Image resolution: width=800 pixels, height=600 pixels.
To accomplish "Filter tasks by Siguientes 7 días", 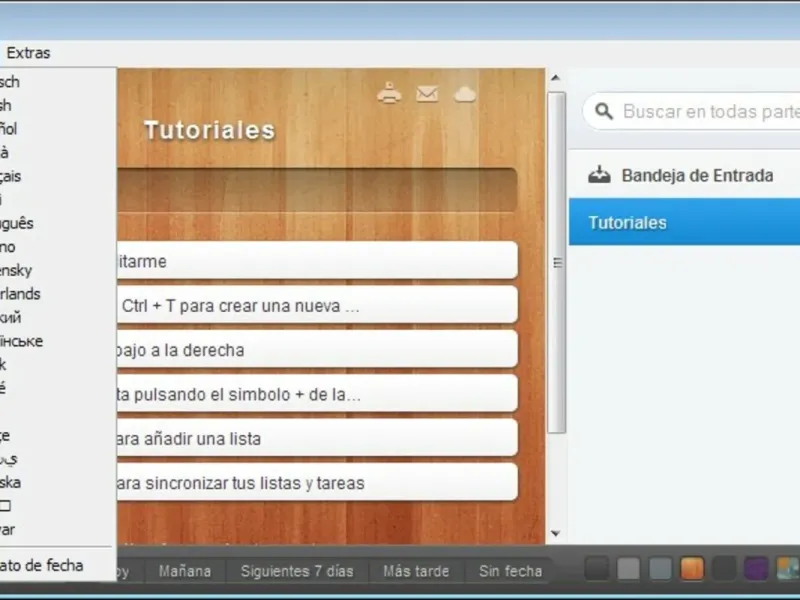I will click(x=297, y=571).
